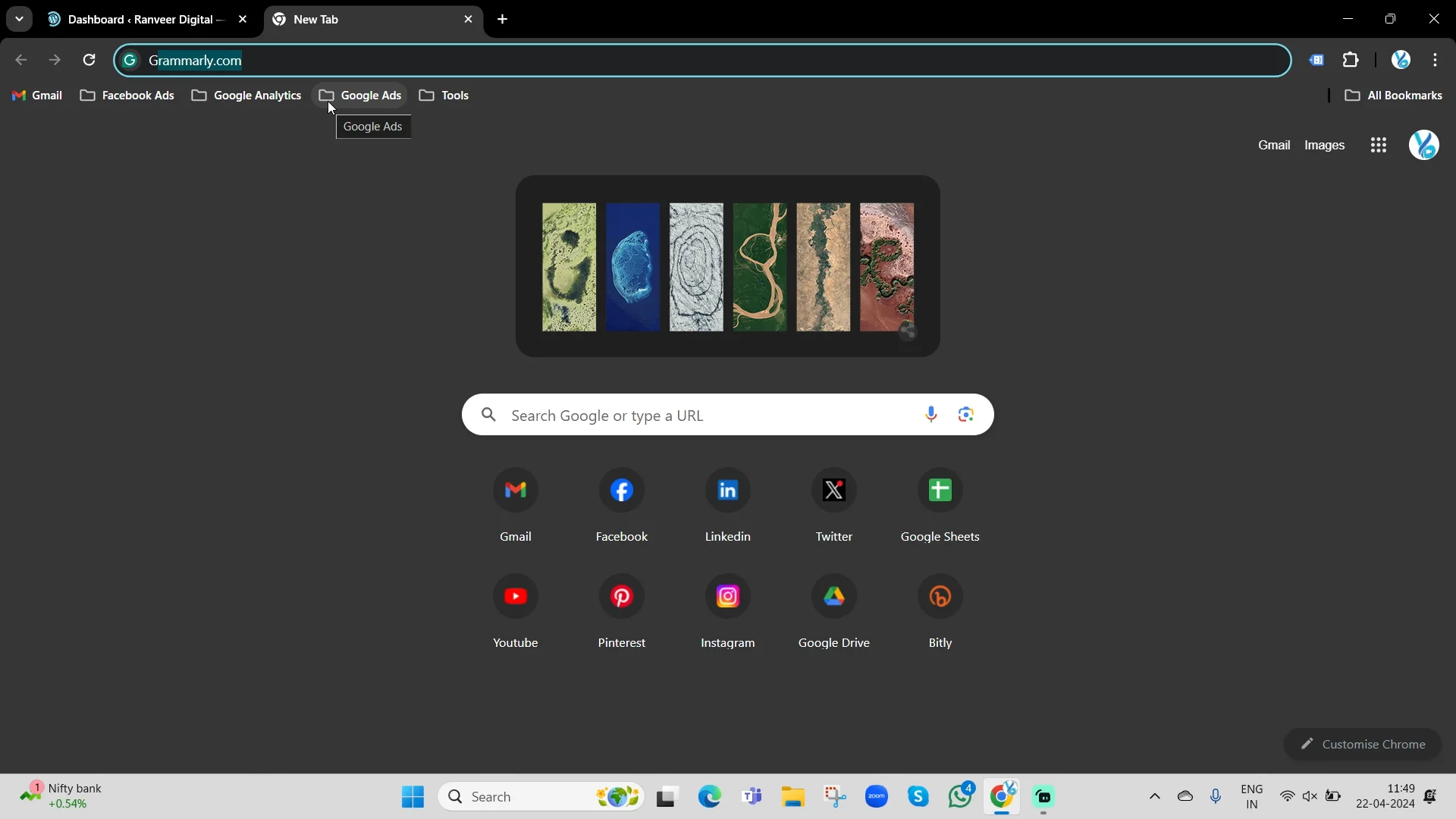Expand the Google Ads bookmark folder
This screenshot has width=1456, height=819.
[x=360, y=96]
